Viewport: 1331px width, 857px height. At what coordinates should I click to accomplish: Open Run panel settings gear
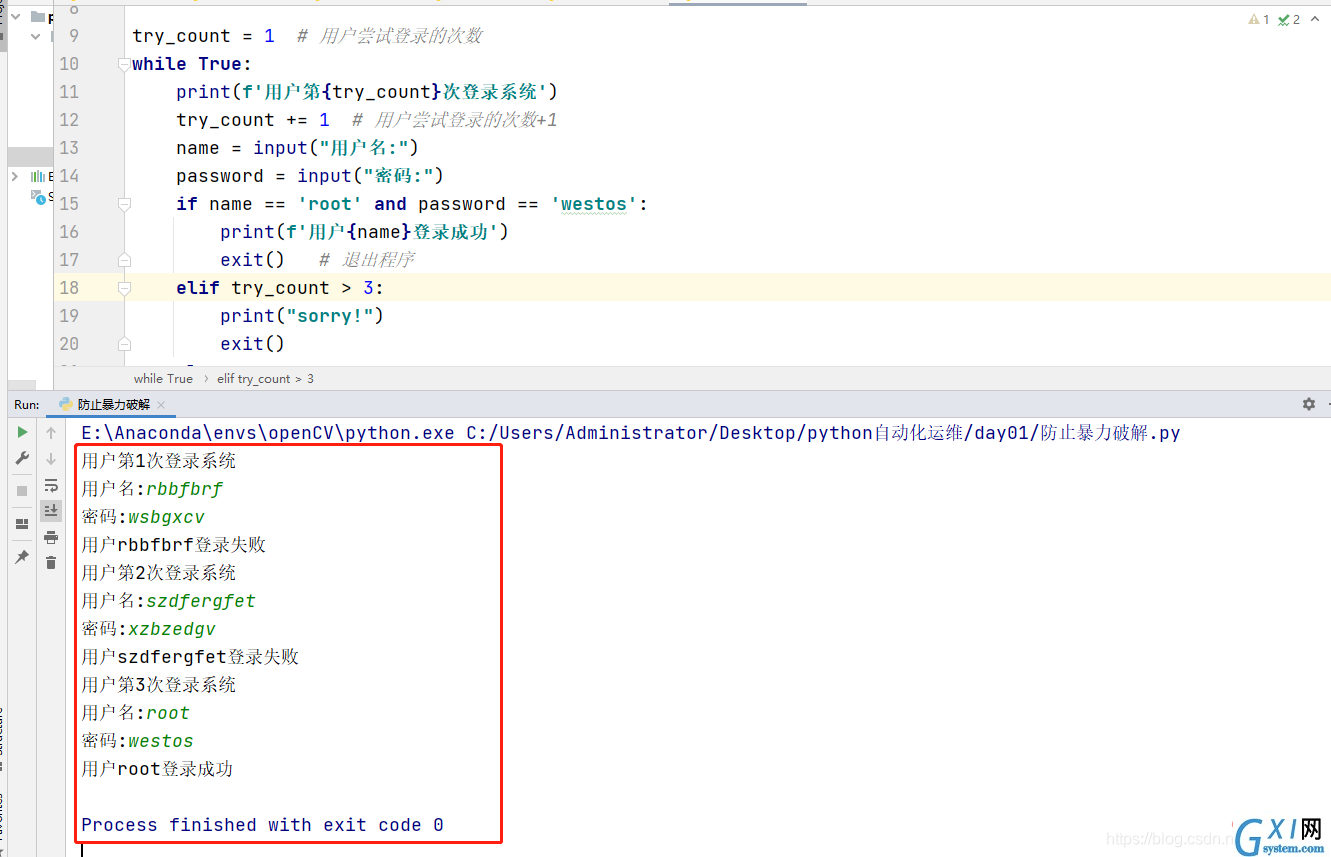(x=1309, y=404)
